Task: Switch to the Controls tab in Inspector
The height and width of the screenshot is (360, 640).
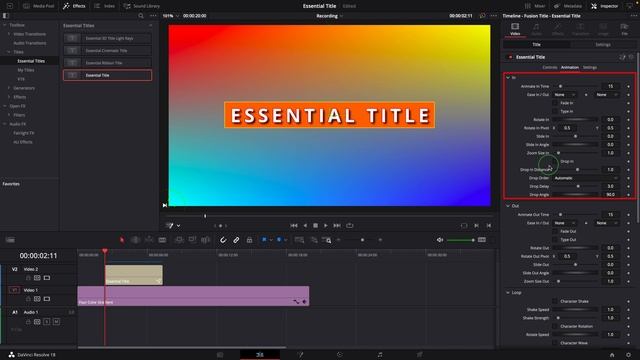Action: click(x=549, y=67)
